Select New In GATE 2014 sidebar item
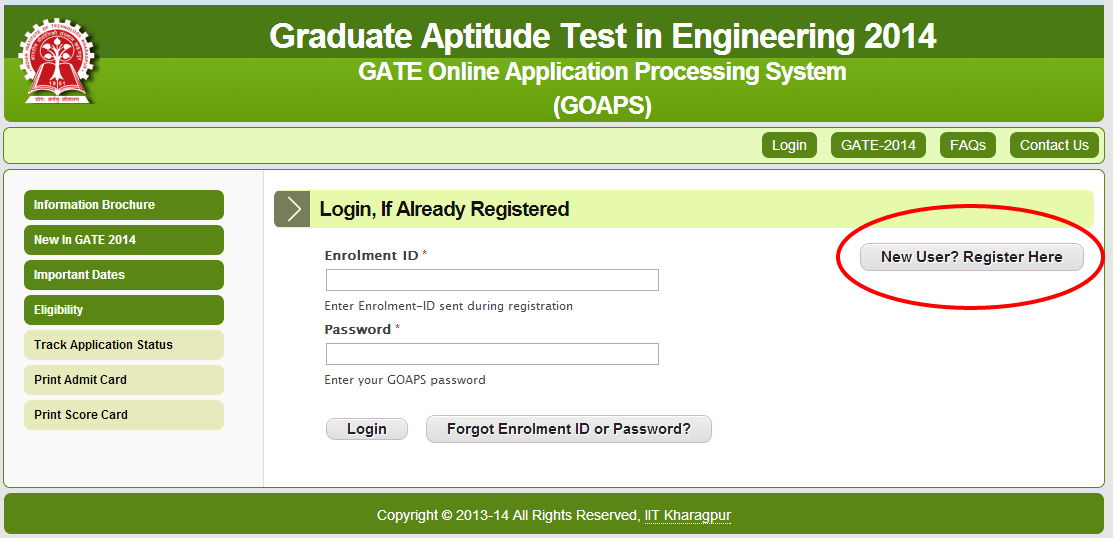The image size is (1113, 538). coord(124,240)
